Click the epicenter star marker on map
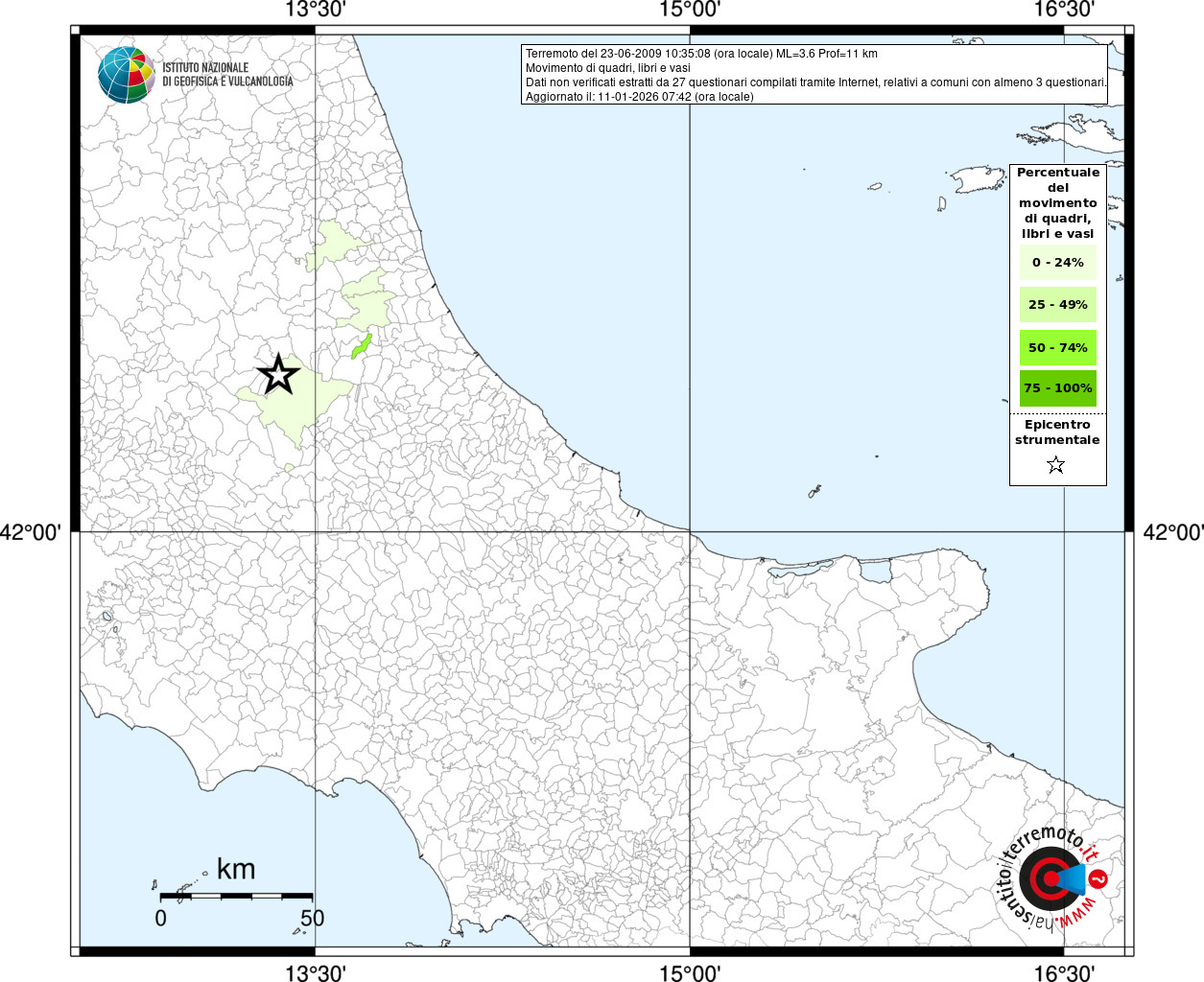1204x982 pixels. pos(278,374)
